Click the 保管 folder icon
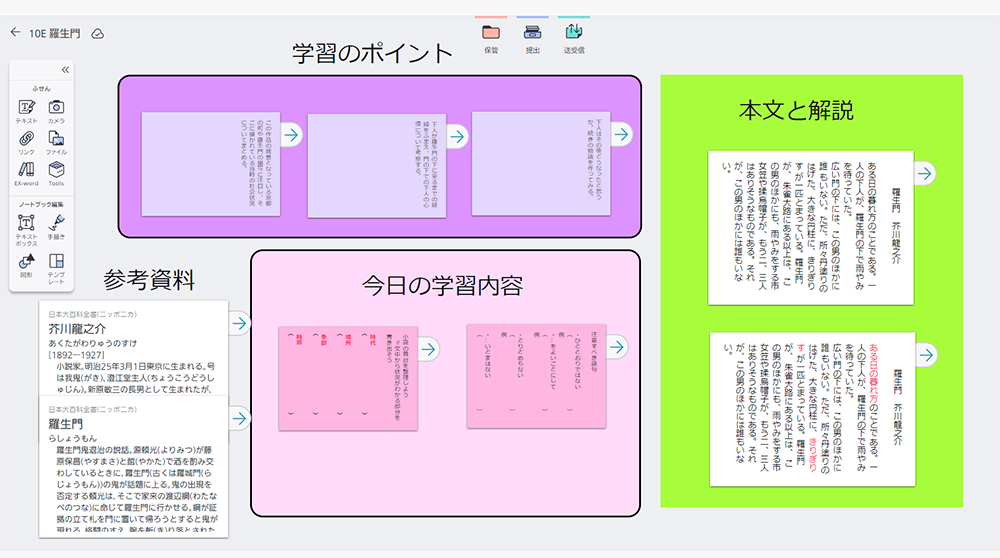This screenshot has width=1000, height=558. (x=491, y=38)
